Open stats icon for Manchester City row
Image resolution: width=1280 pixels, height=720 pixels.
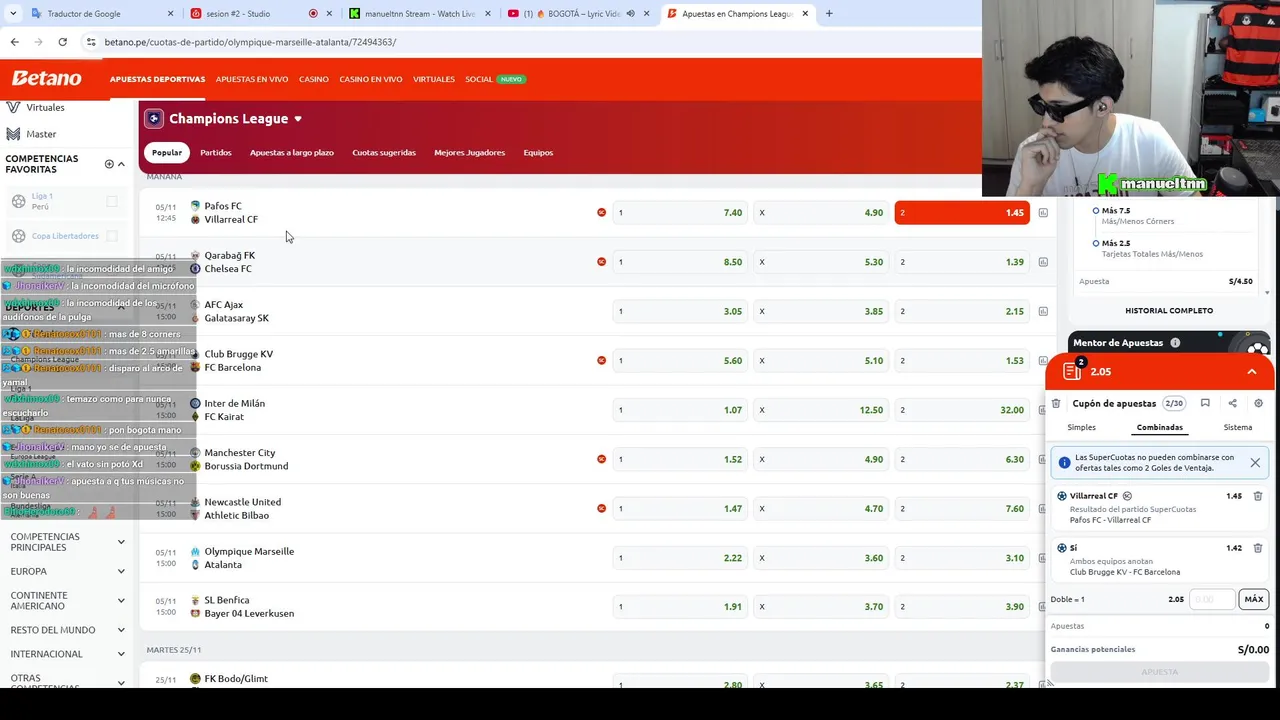pyautogui.click(x=1043, y=459)
